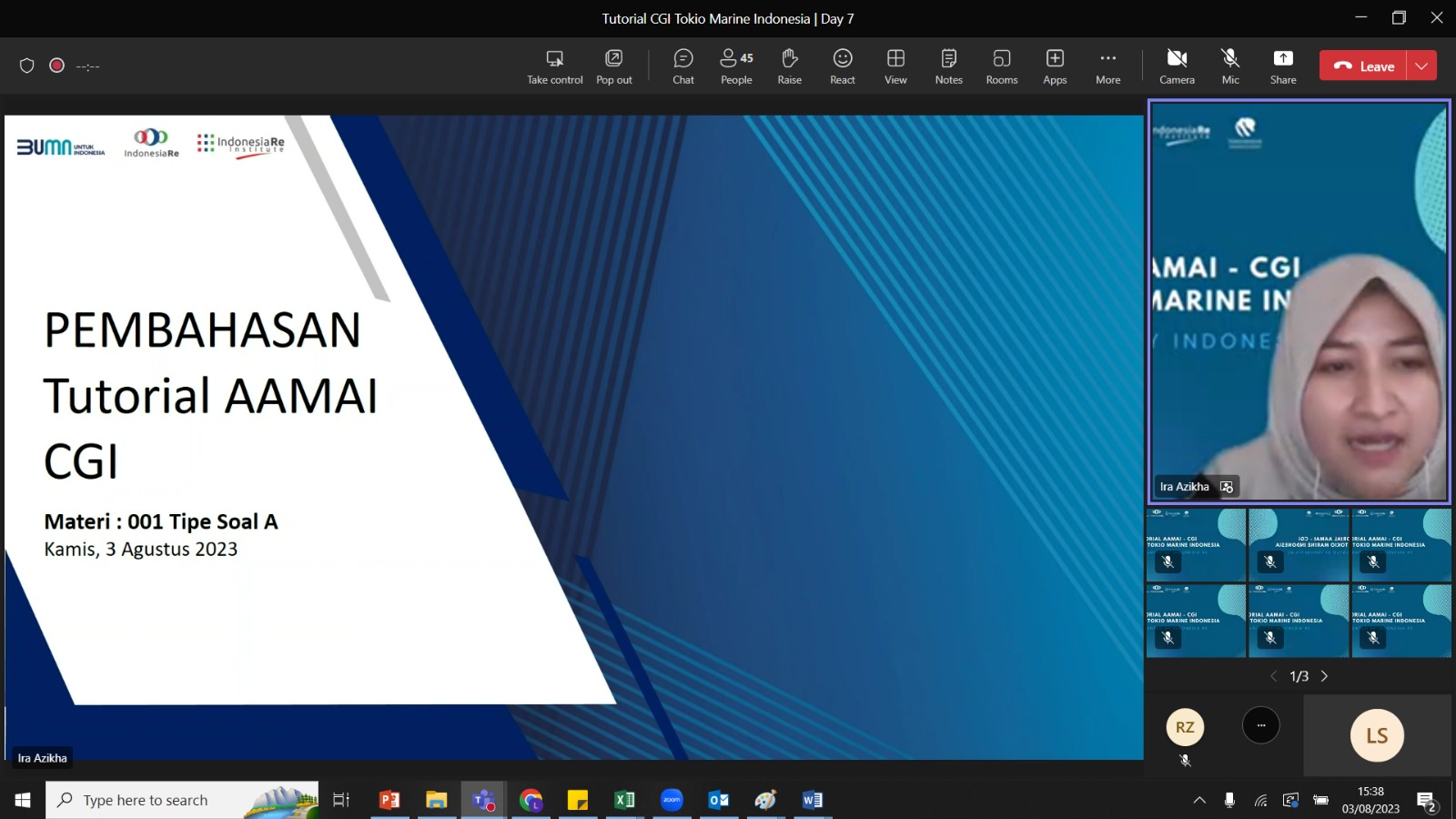The height and width of the screenshot is (819, 1456).
Task: Open the More actions menu
Action: 1107,66
